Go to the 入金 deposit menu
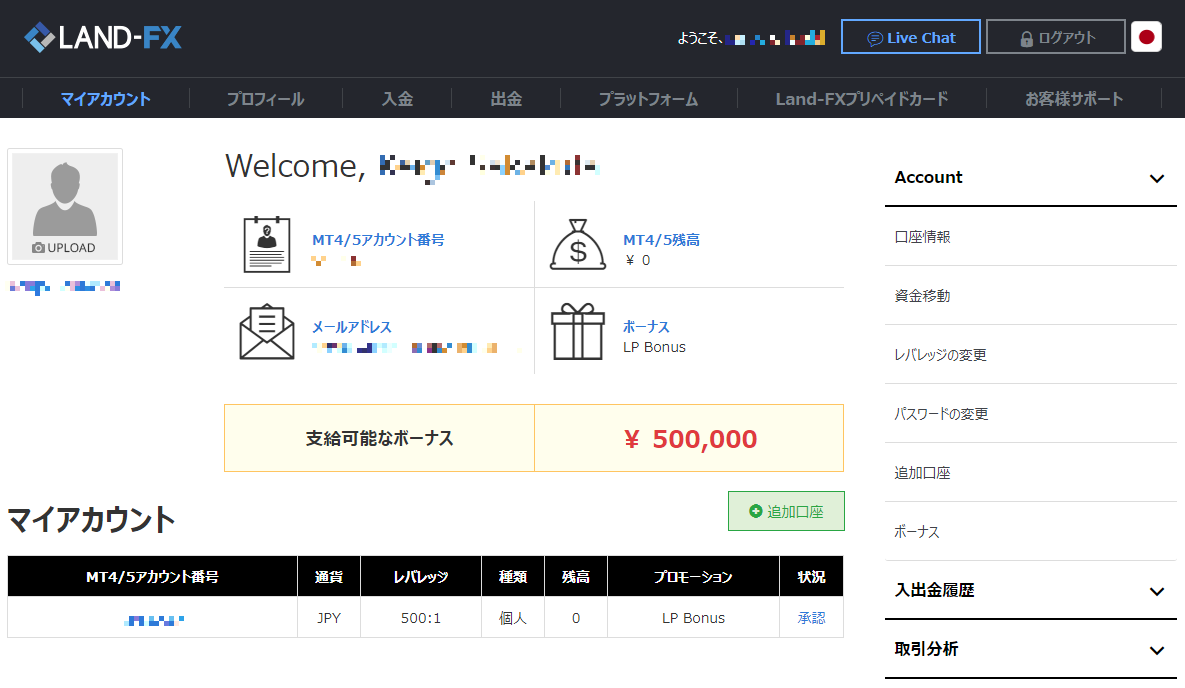Image resolution: width=1185 pixels, height=688 pixels. click(397, 99)
